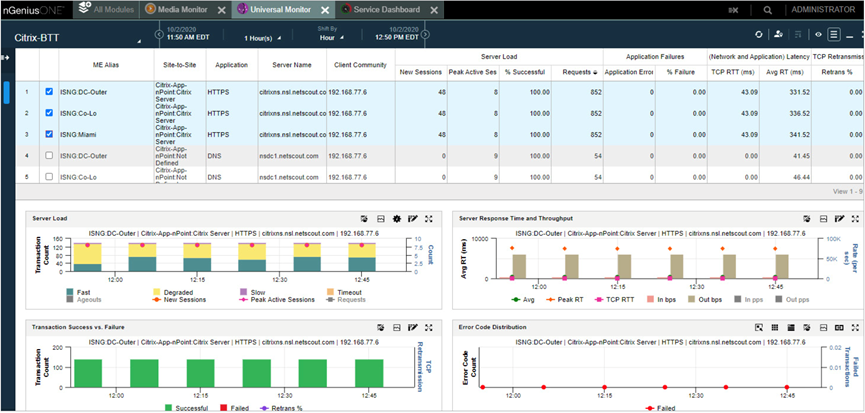Step to previous time range with left arrow
This screenshot has height=413, width=865.
pyautogui.click(x=157, y=36)
